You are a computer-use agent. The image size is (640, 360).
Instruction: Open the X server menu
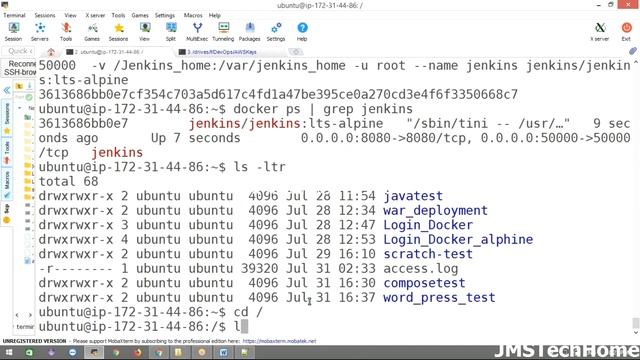tap(95, 15)
